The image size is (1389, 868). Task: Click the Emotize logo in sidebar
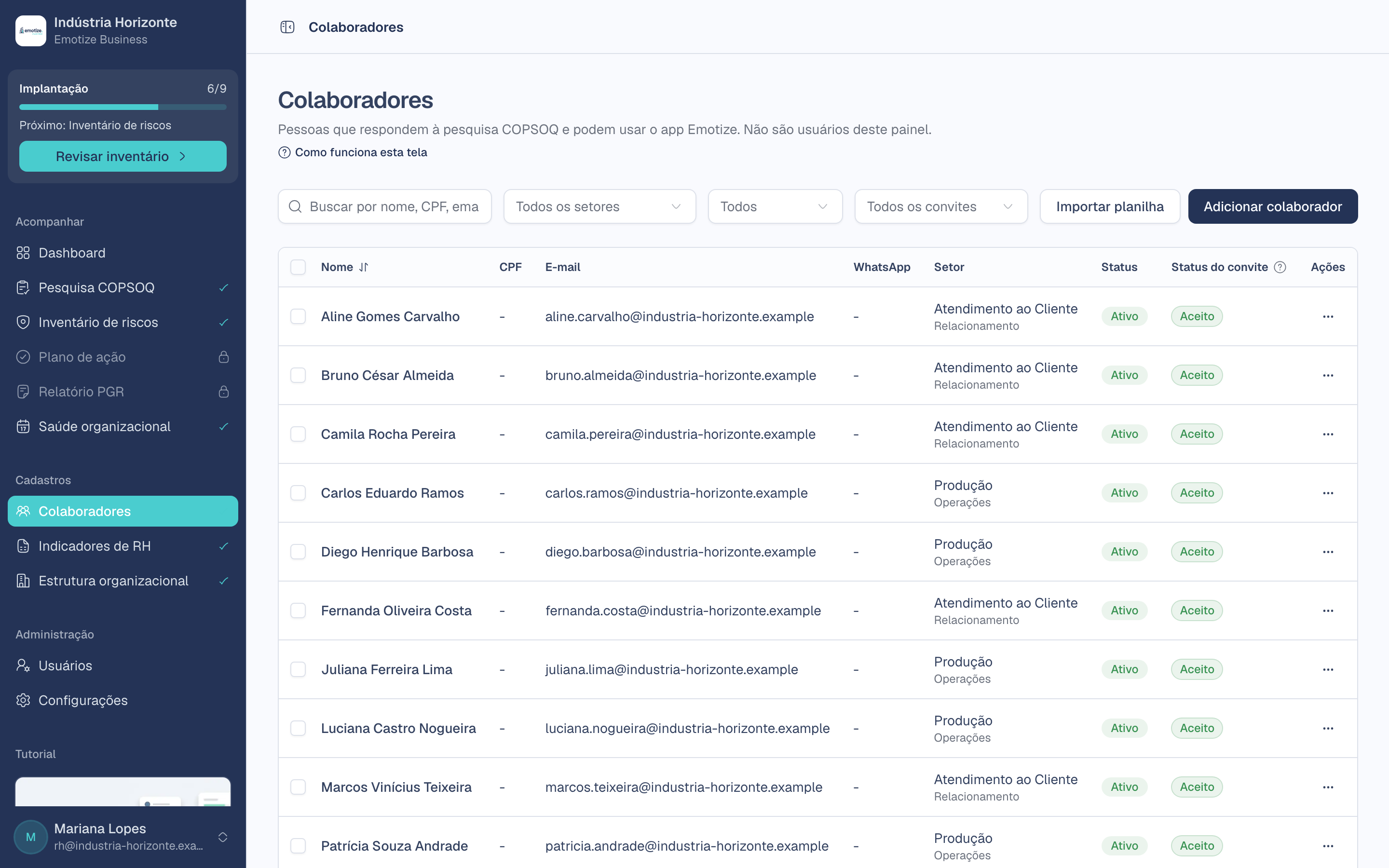(30, 30)
